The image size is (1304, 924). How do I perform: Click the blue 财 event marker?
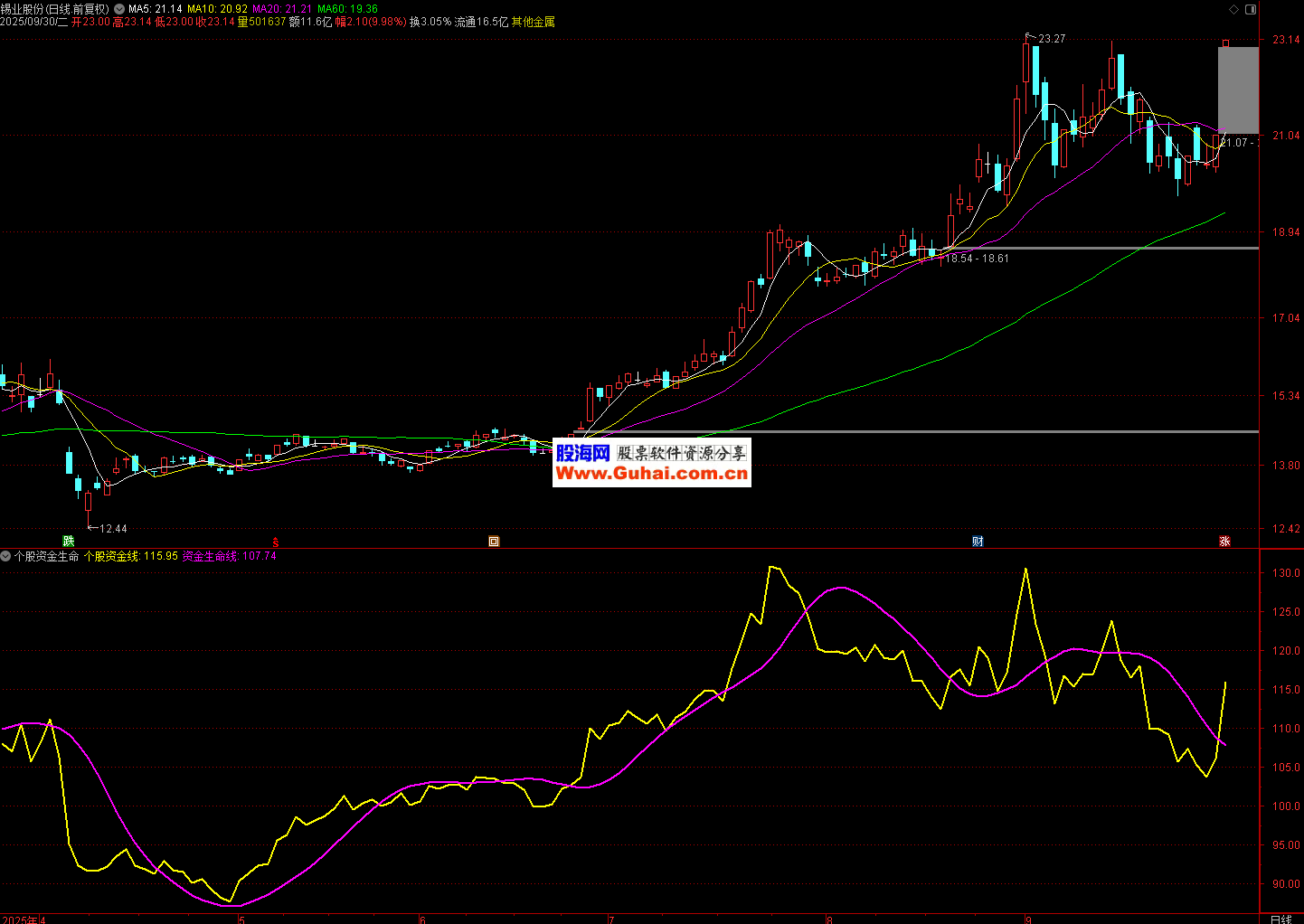click(978, 542)
